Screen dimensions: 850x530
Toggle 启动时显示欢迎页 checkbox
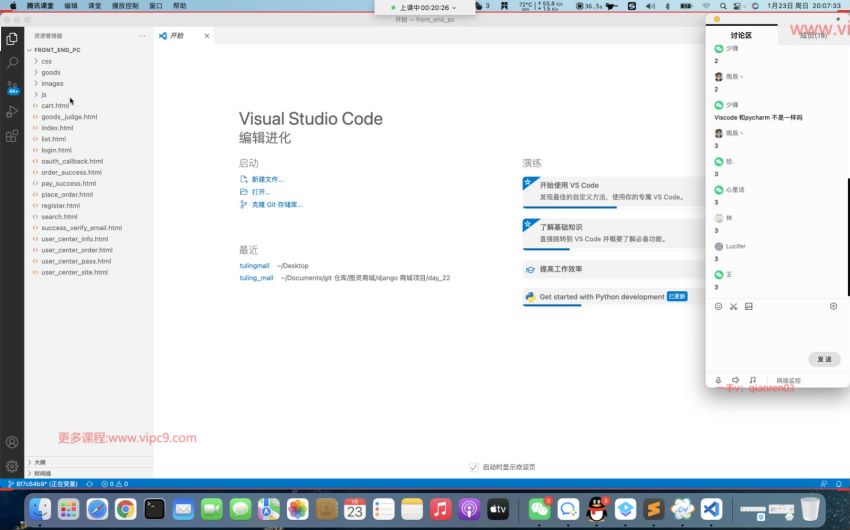coord(474,467)
